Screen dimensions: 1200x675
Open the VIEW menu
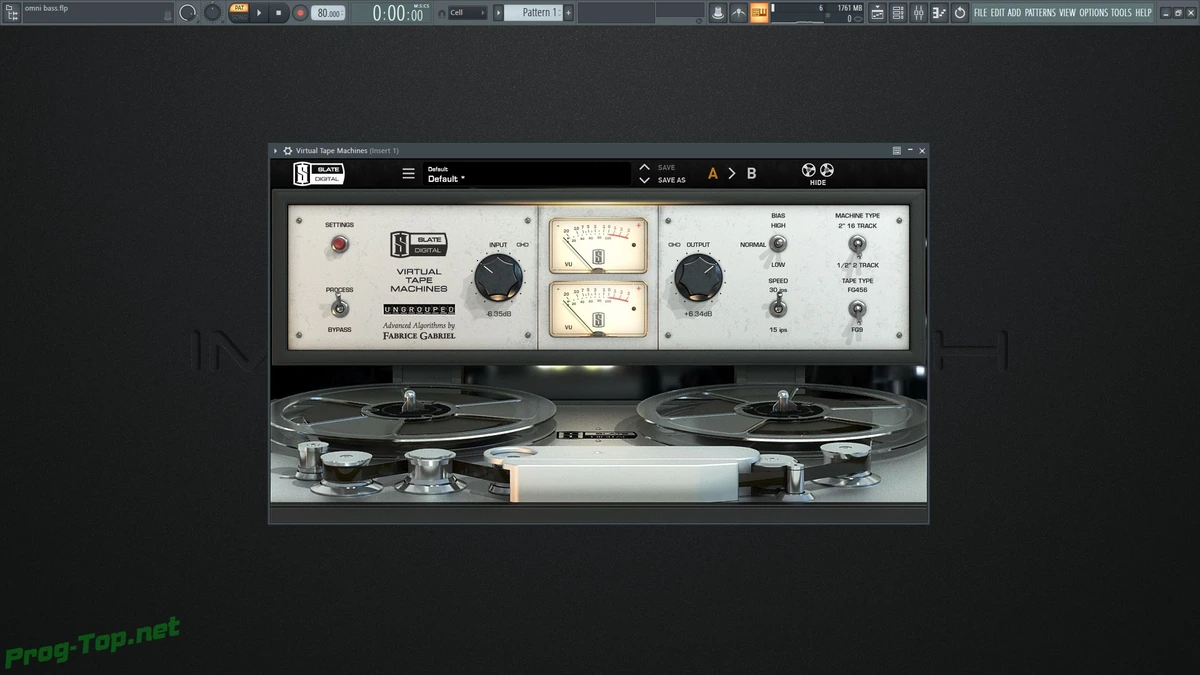pyautogui.click(x=1067, y=13)
